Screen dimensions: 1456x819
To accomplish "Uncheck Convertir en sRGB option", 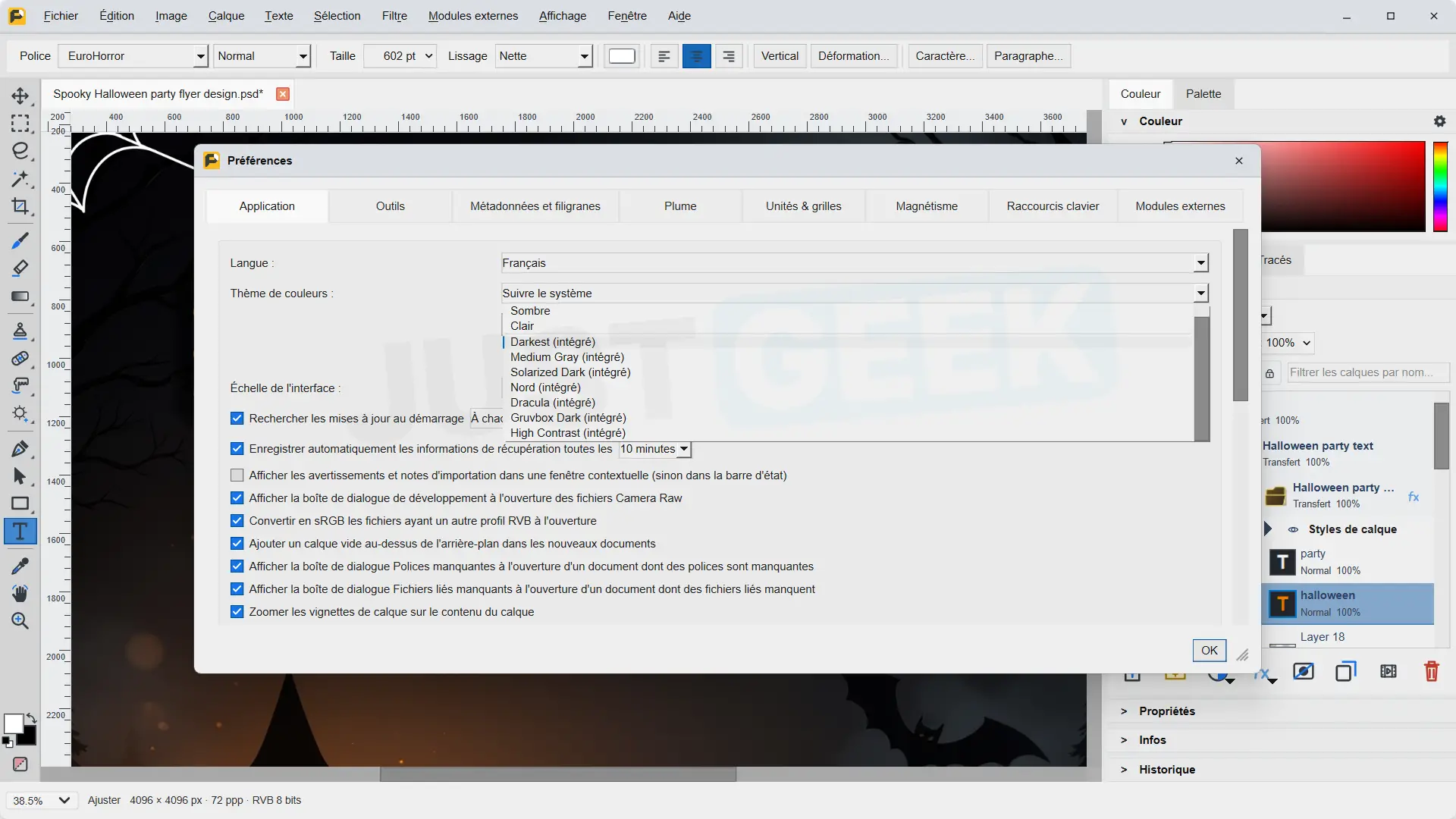I will (237, 521).
